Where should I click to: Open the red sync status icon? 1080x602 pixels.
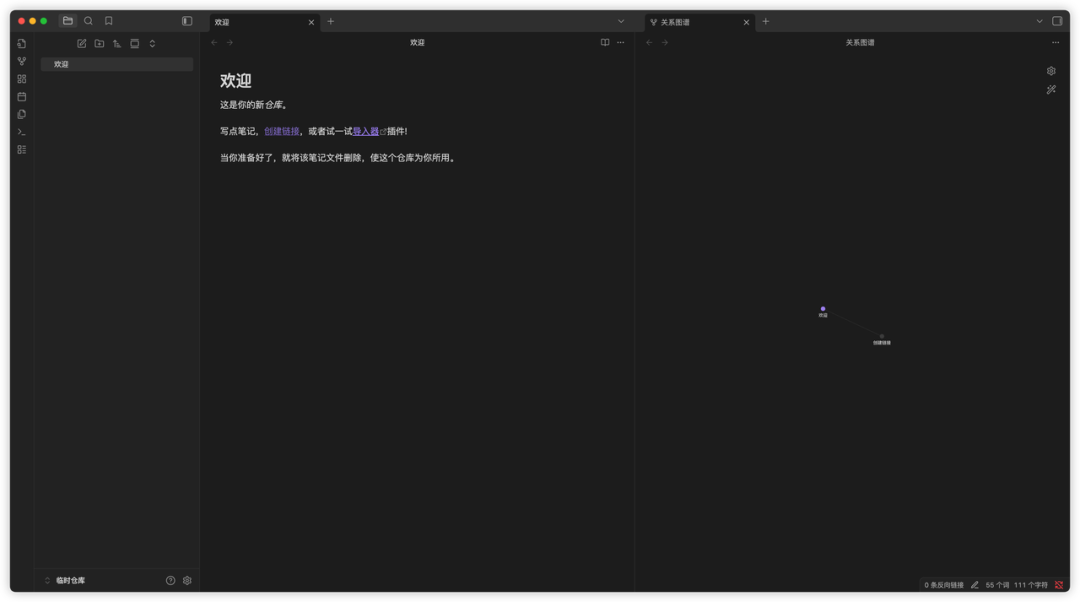point(1059,585)
